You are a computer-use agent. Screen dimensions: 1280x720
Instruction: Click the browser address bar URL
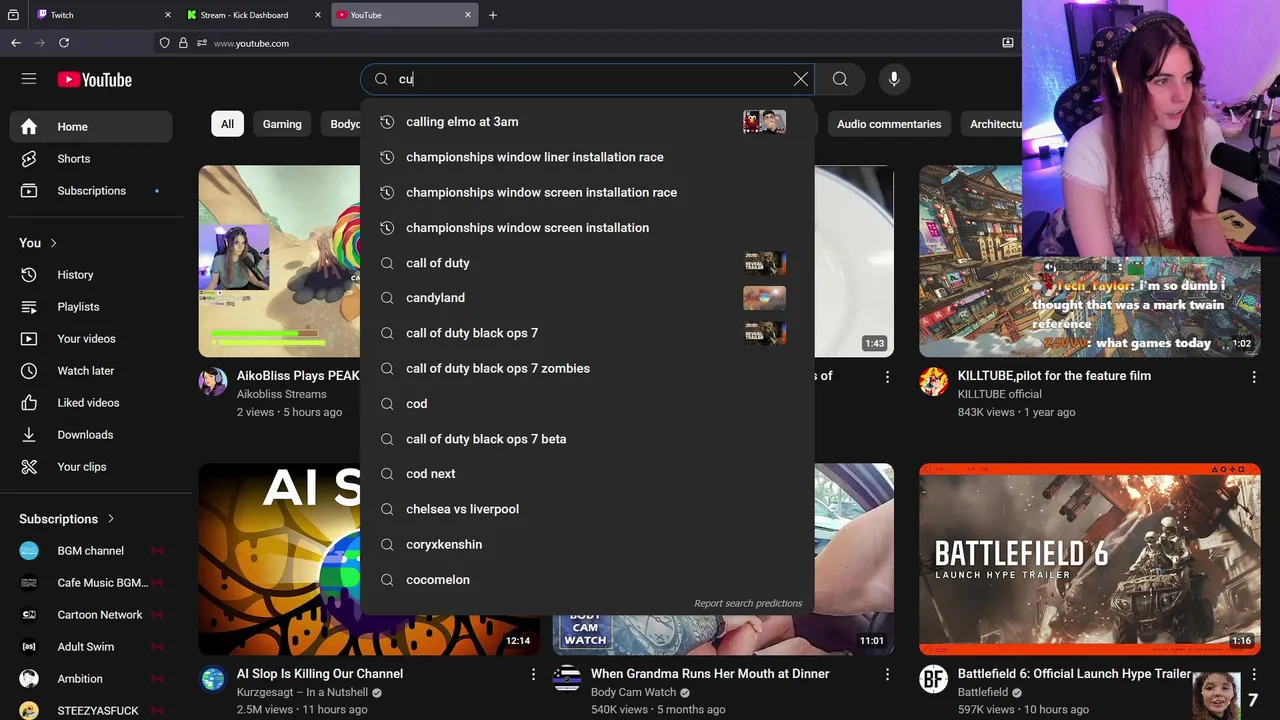click(x=251, y=43)
